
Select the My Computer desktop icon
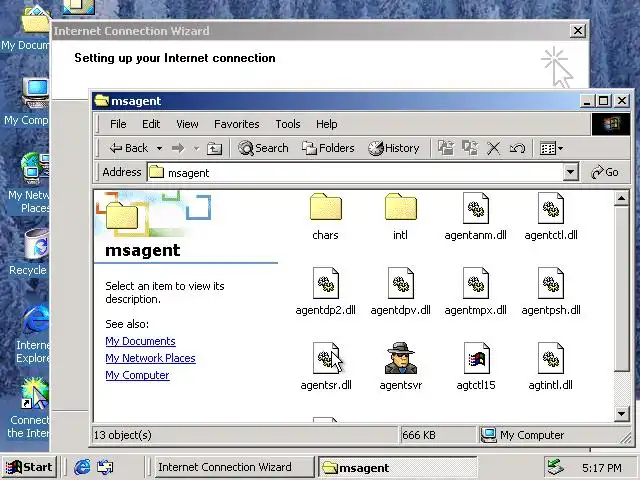[x=29, y=102]
